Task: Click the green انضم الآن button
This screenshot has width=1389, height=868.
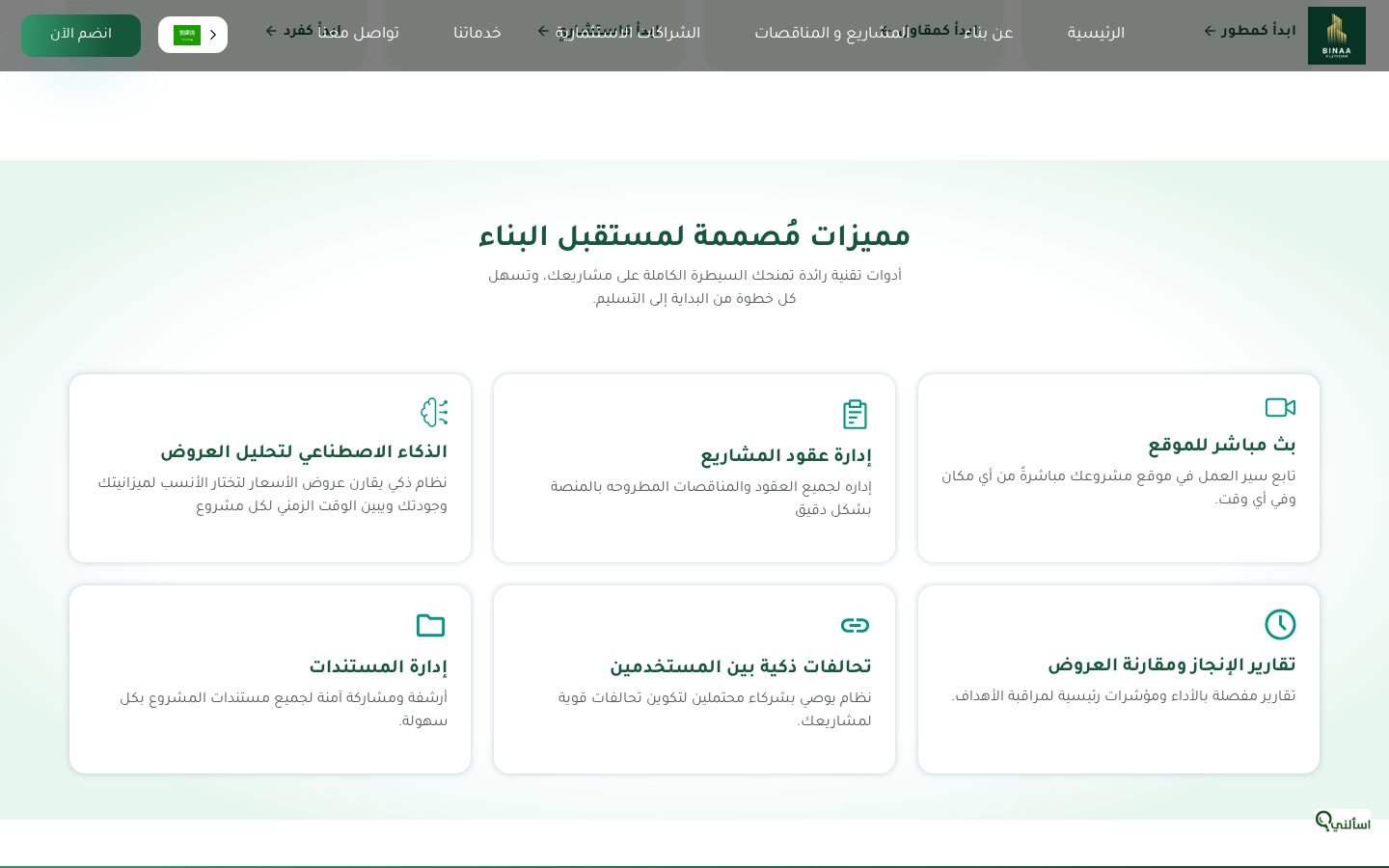Action: pyautogui.click(x=81, y=35)
